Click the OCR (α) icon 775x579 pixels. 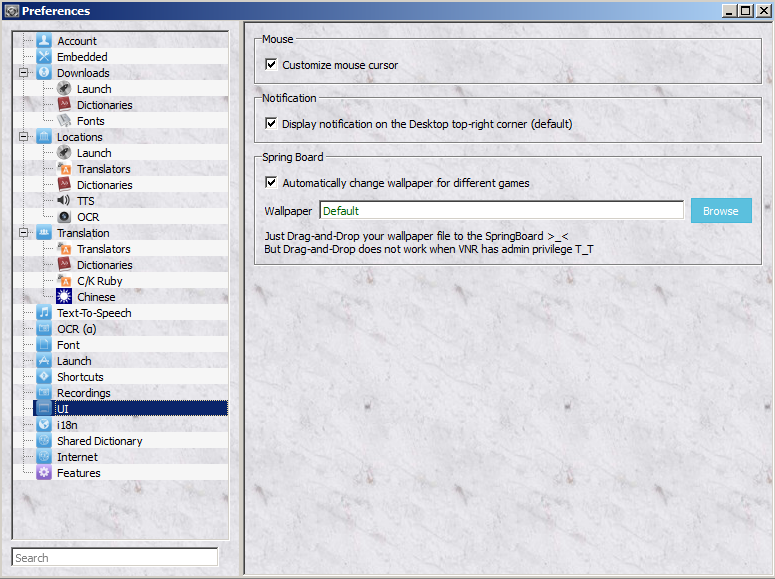44,328
